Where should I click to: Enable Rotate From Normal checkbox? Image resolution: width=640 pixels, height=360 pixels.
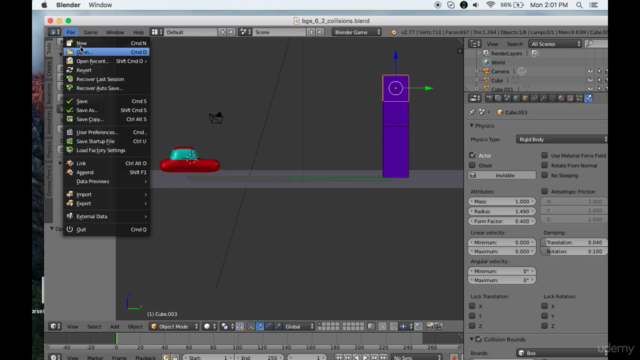pos(544,165)
